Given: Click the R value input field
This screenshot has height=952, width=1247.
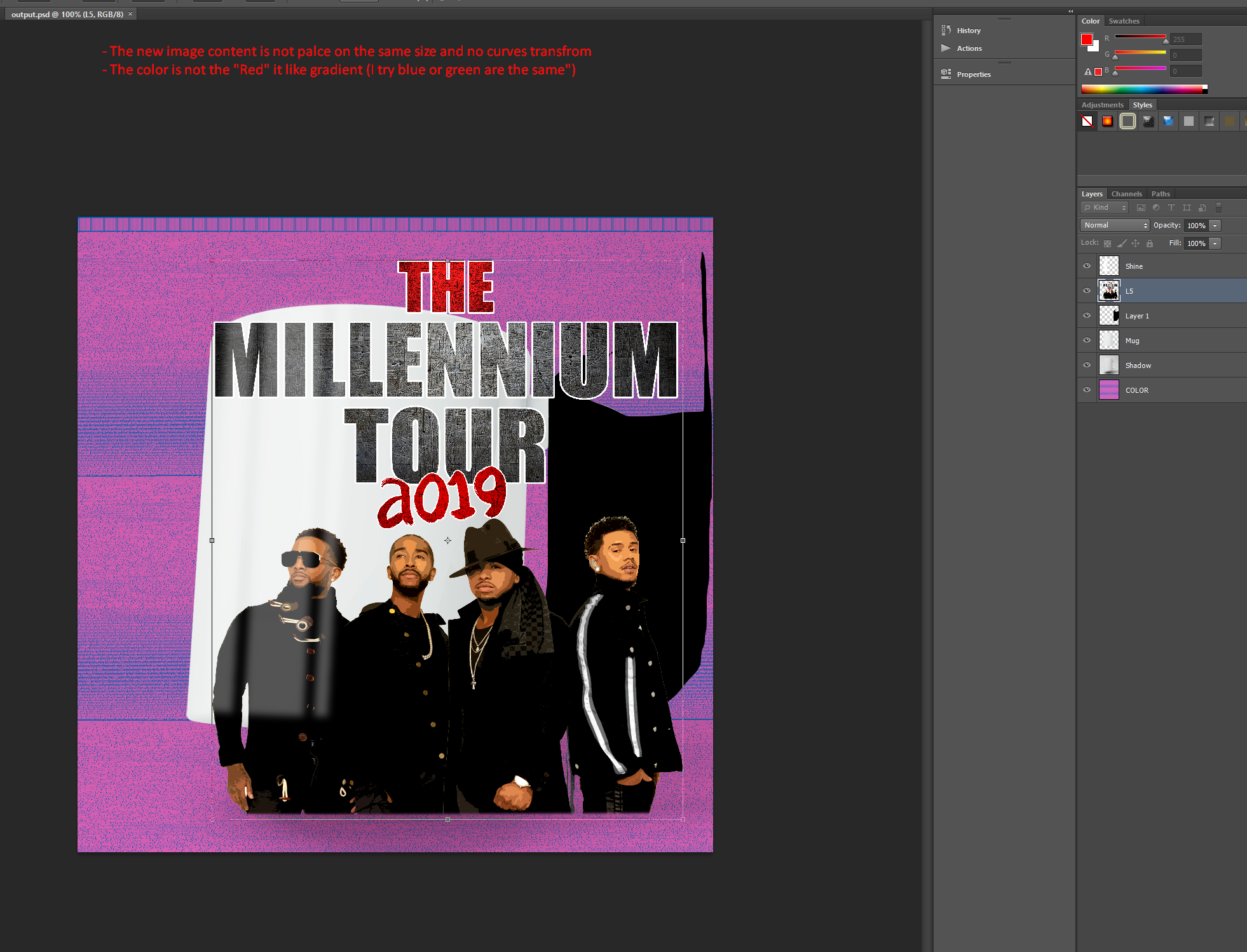Looking at the screenshot, I should pyautogui.click(x=1186, y=39).
